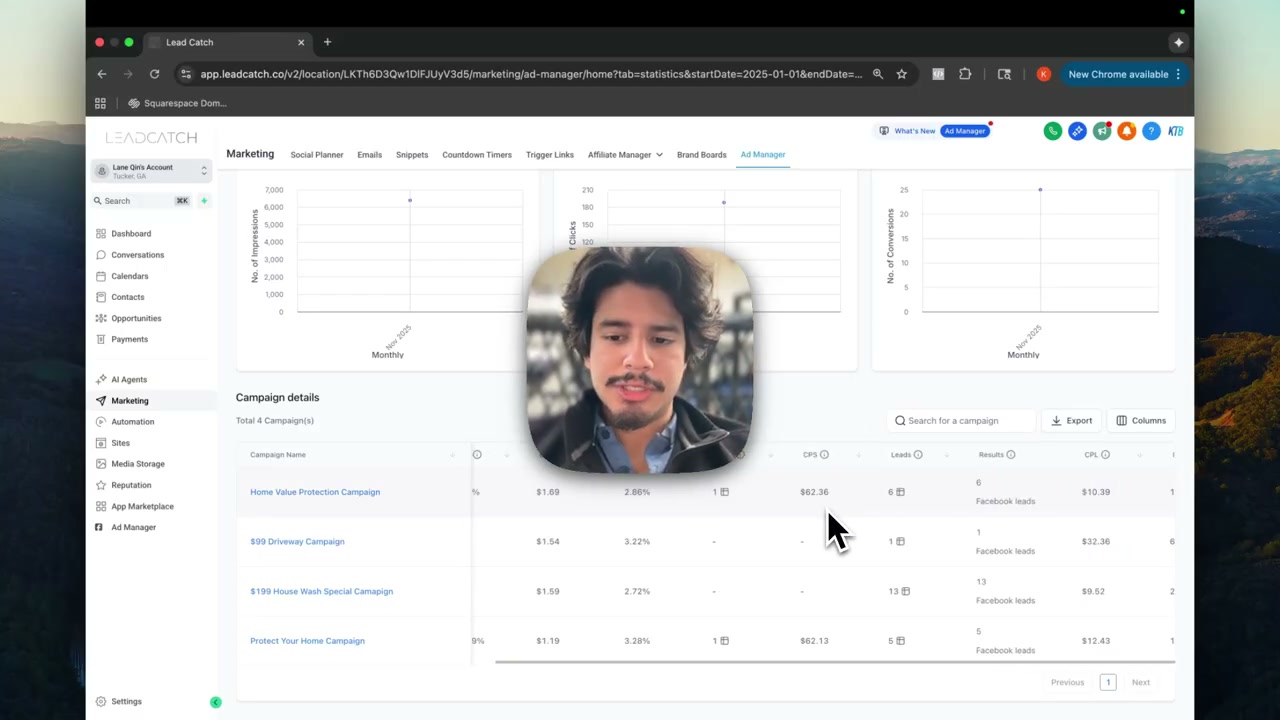
Task: Click the campaign table horizontal scrollbar
Action: coord(835,662)
